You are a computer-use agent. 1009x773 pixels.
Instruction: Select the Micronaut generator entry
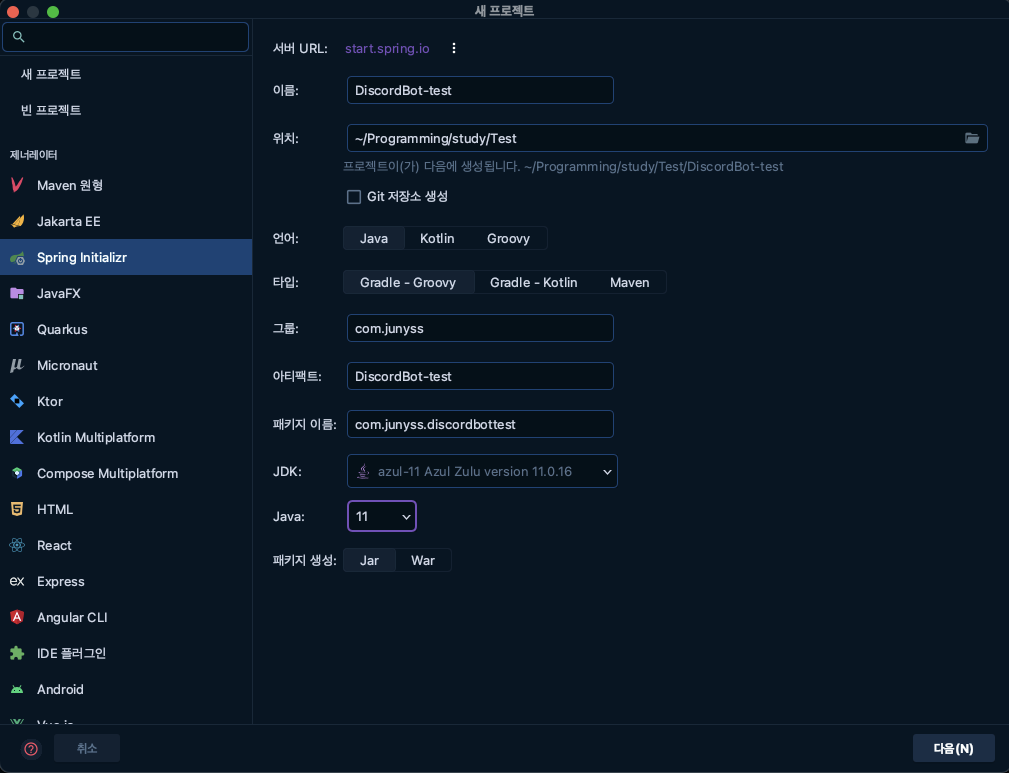pyautogui.click(x=126, y=366)
